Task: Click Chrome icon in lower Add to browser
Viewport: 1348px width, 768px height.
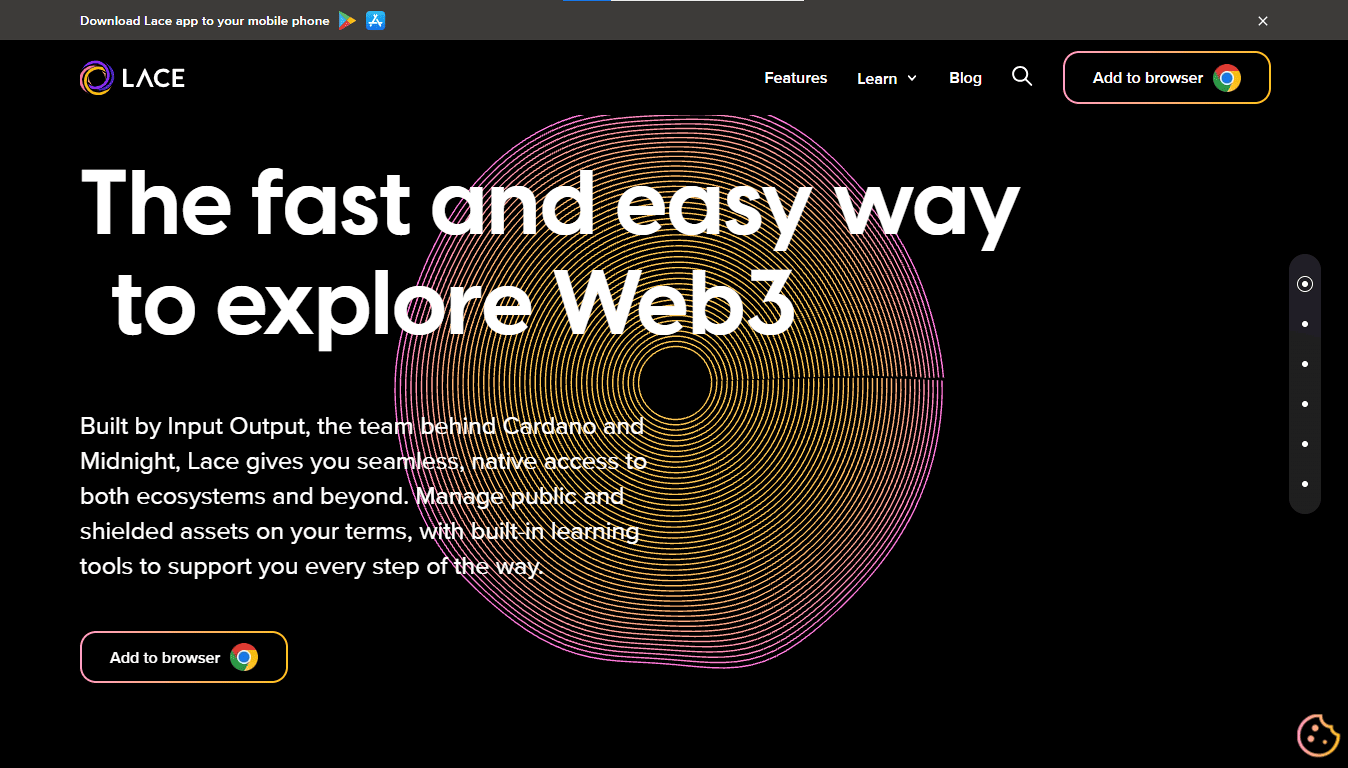Action: click(244, 657)
